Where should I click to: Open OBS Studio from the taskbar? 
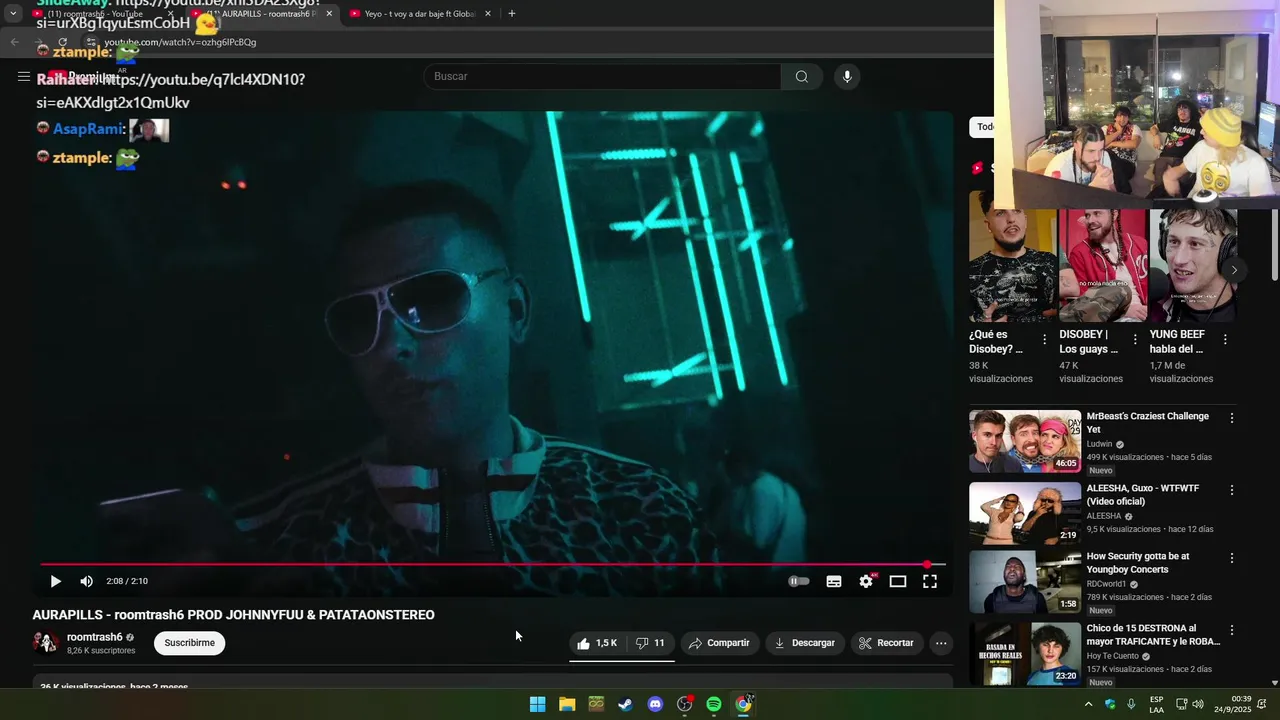[x=685, y=704]
